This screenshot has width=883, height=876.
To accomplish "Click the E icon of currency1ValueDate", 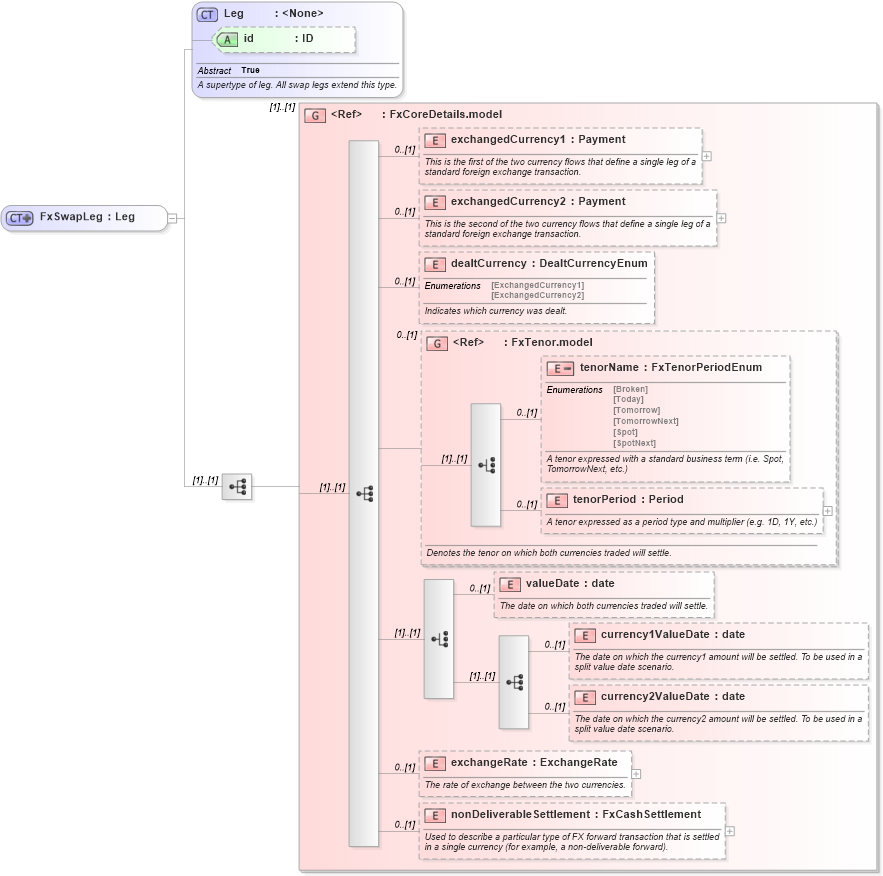I will [x=585, y=636].
